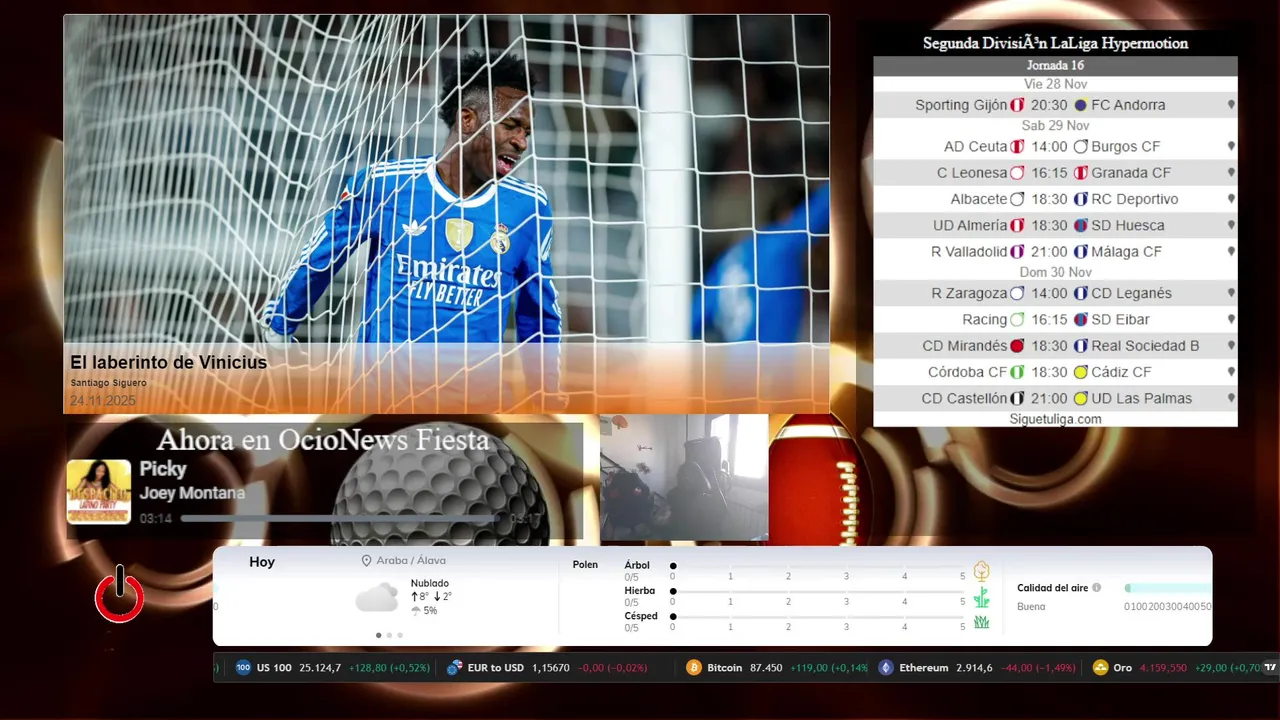
Task: Click the location pin beside Araba / Álava
Action: [x=366, y=561]
